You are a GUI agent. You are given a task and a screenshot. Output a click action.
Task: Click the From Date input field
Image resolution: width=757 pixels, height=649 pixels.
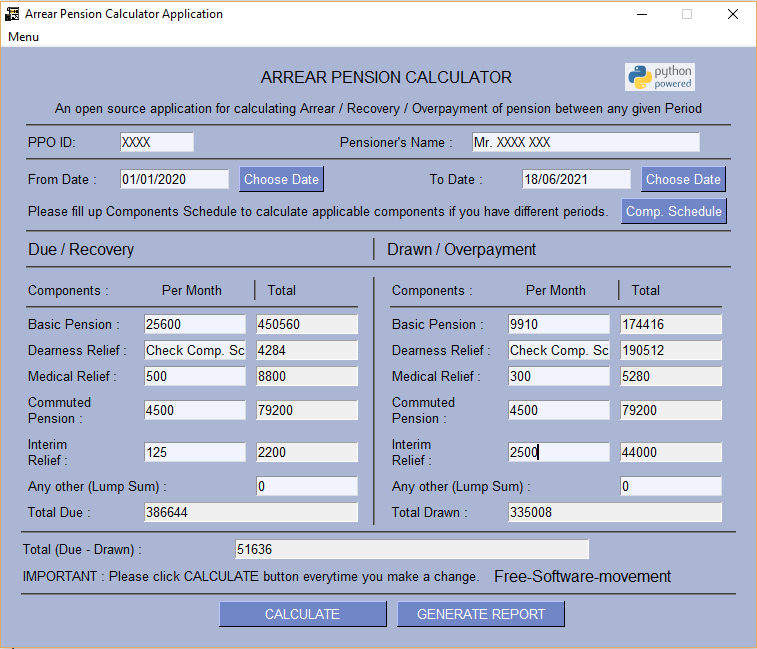point(174,179)
